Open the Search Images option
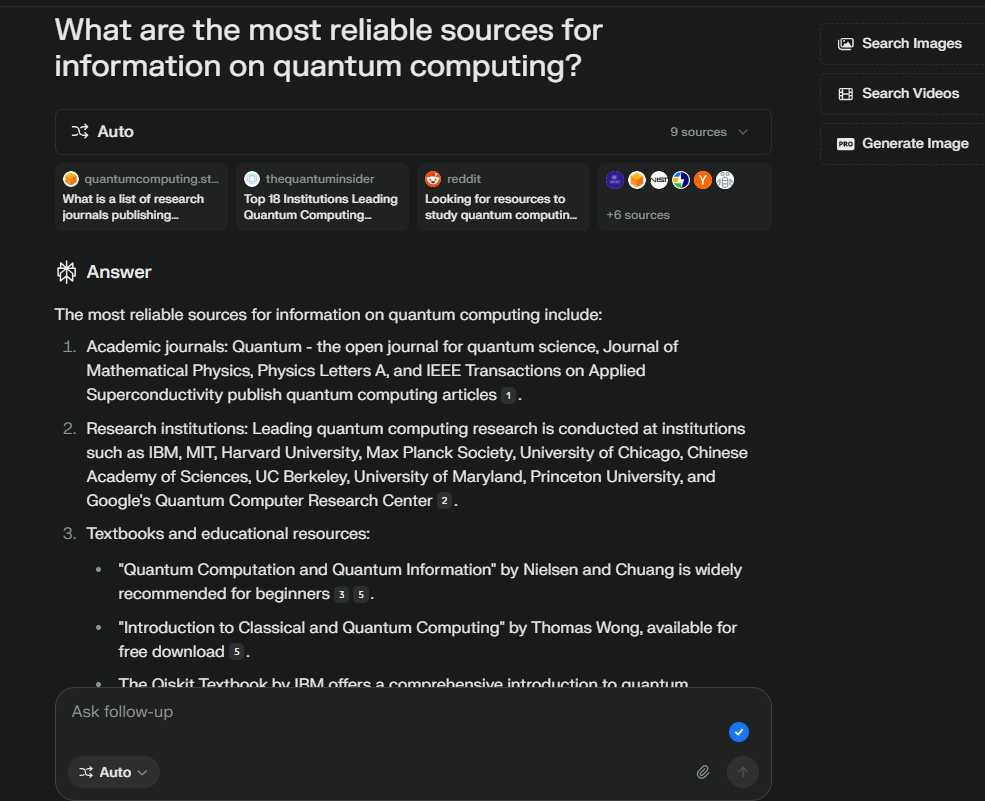This screenshot has width=985, height=801. tap(902, 43)
